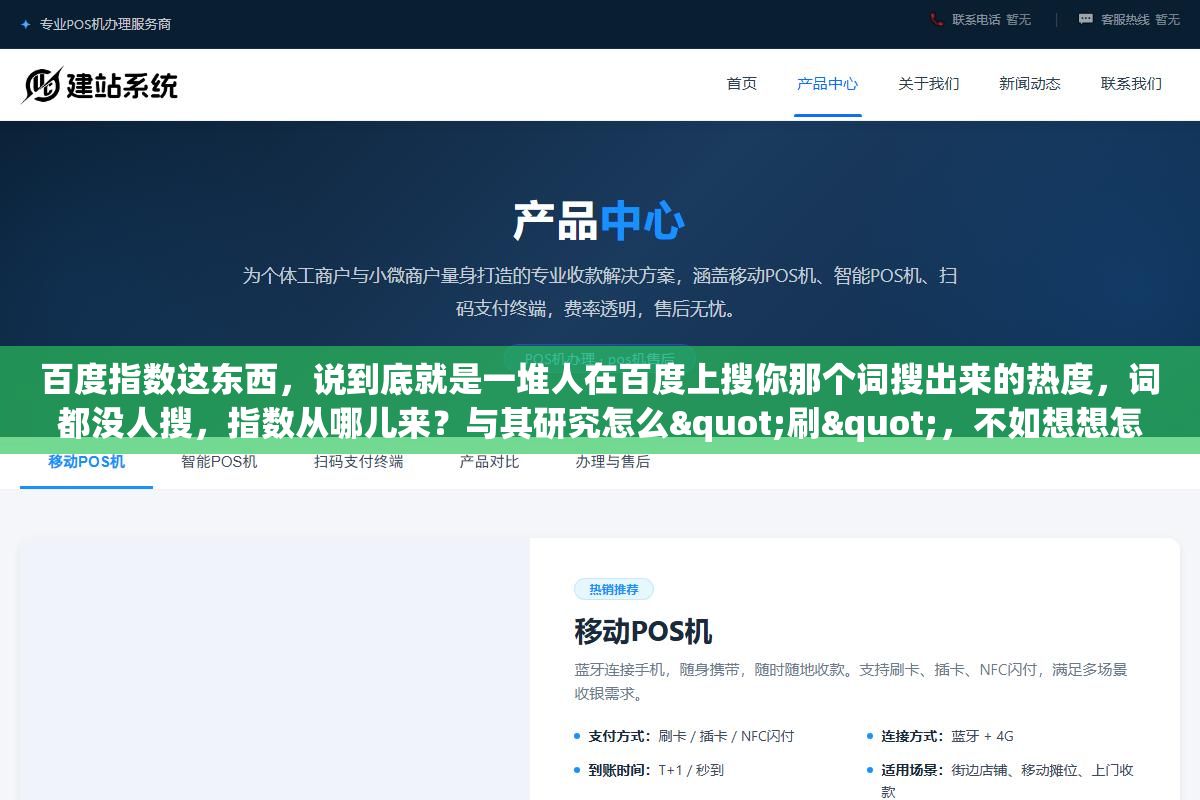Click the 到账时间 T+1 / 秒到 line
This screenshot has width=1200, height=800.
[x=656, y=770]
